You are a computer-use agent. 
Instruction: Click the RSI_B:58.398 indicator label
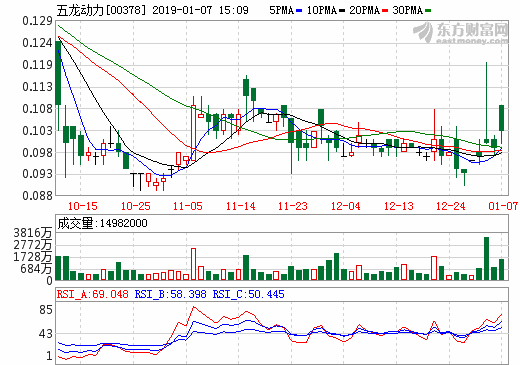[170, 294]
